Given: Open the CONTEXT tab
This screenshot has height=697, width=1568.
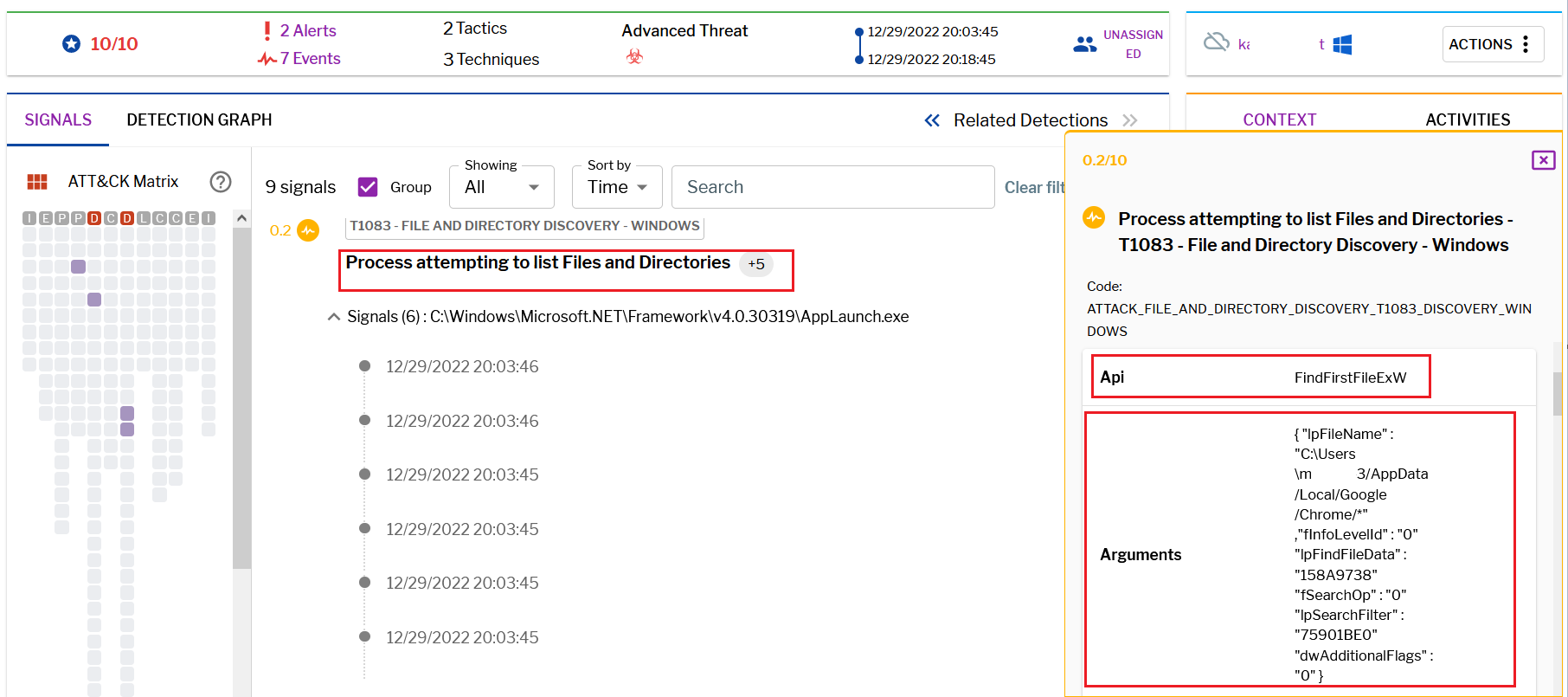Looking at the screenshot, I should [x=1280, y=119].
